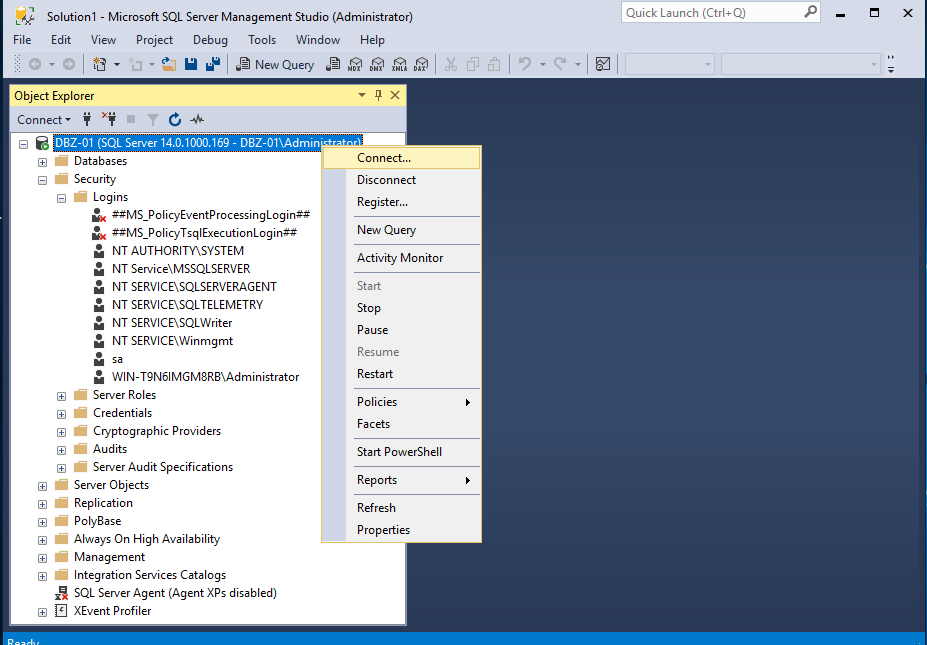
Task: Close the Object Explorer panel
Action: [396, 95]
